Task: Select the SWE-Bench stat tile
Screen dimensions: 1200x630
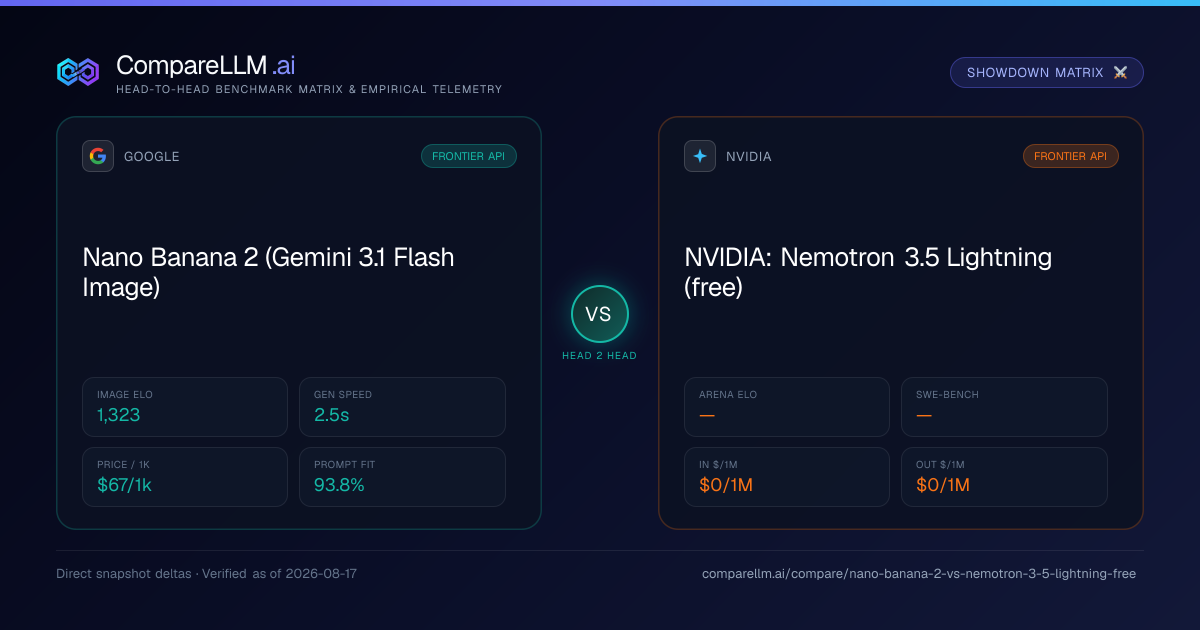Action: tap(1004, 407)
